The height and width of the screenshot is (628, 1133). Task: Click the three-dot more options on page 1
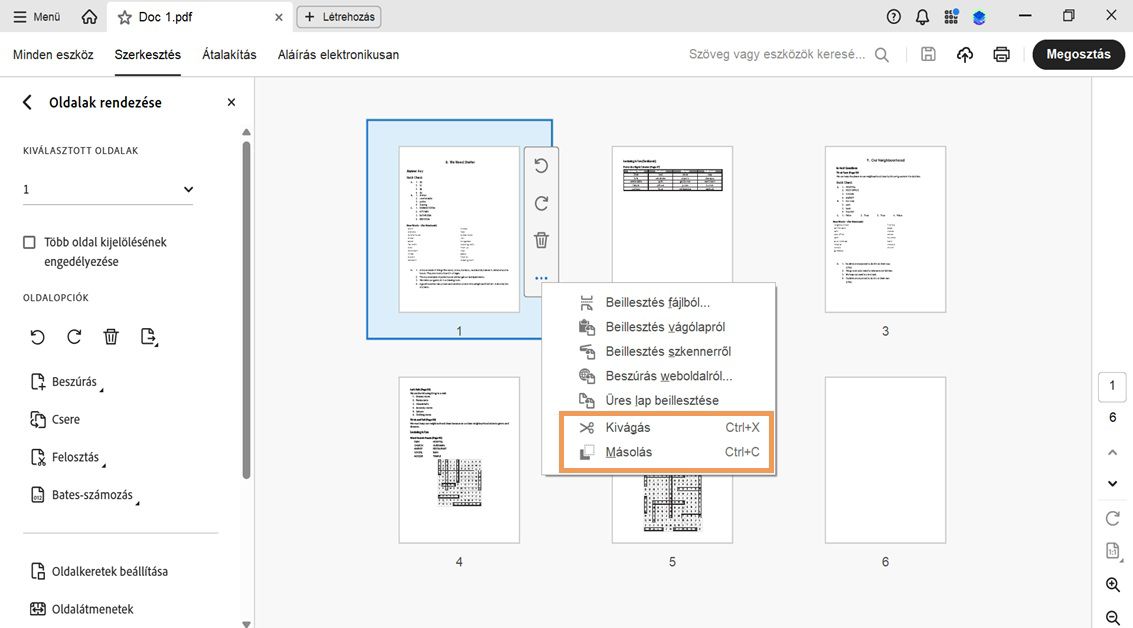[x=541, y=278]
